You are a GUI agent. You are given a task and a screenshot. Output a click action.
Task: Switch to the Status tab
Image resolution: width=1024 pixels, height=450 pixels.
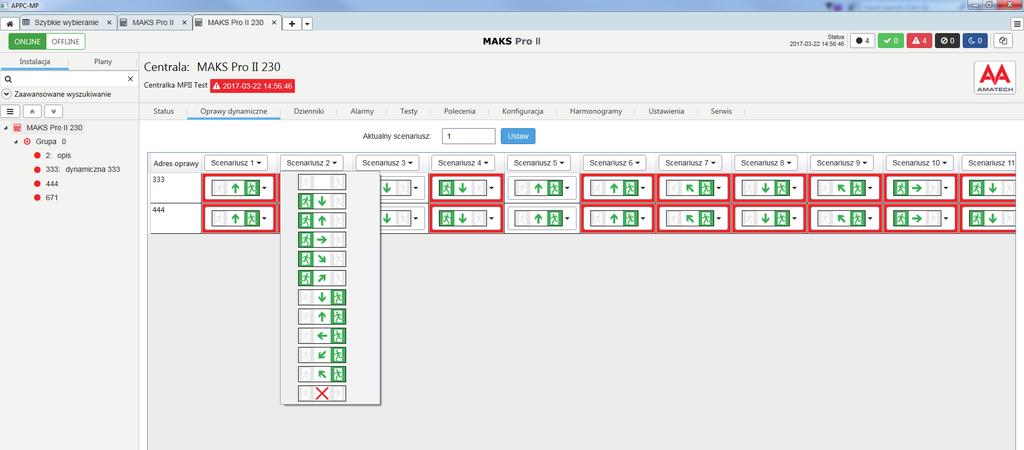163,111
